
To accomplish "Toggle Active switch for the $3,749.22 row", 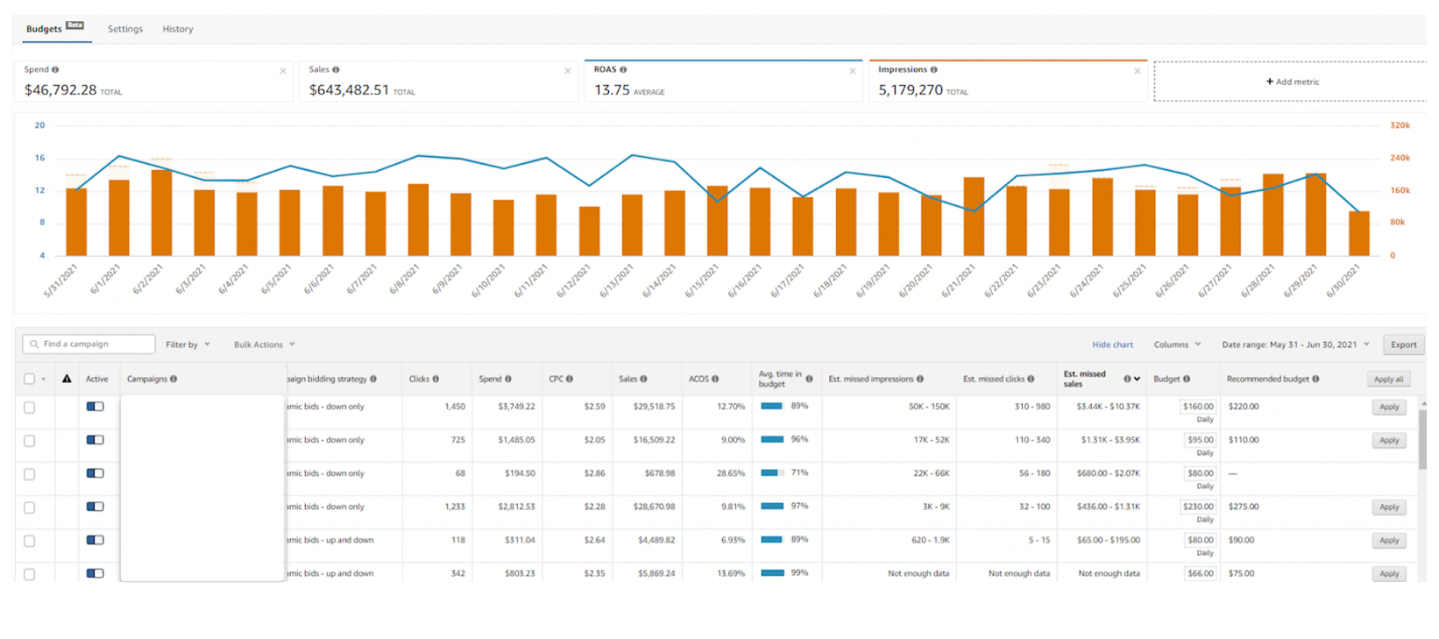I will tap(95, 407).
